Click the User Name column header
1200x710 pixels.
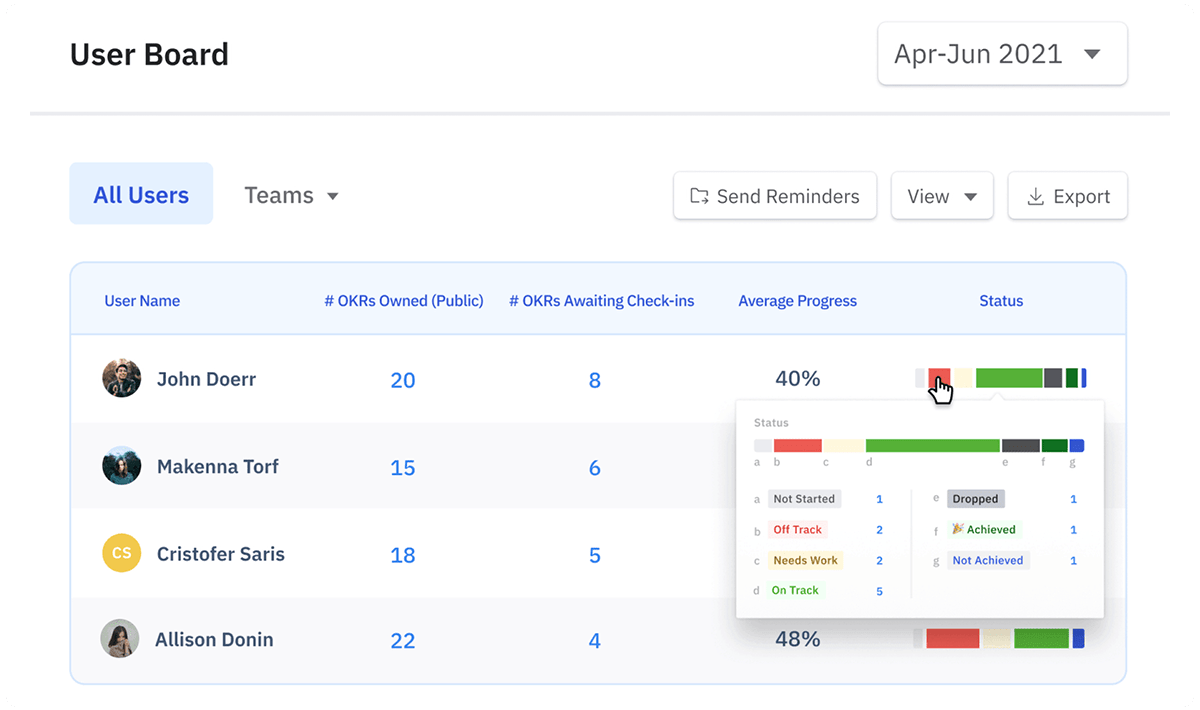click(142, 300)
